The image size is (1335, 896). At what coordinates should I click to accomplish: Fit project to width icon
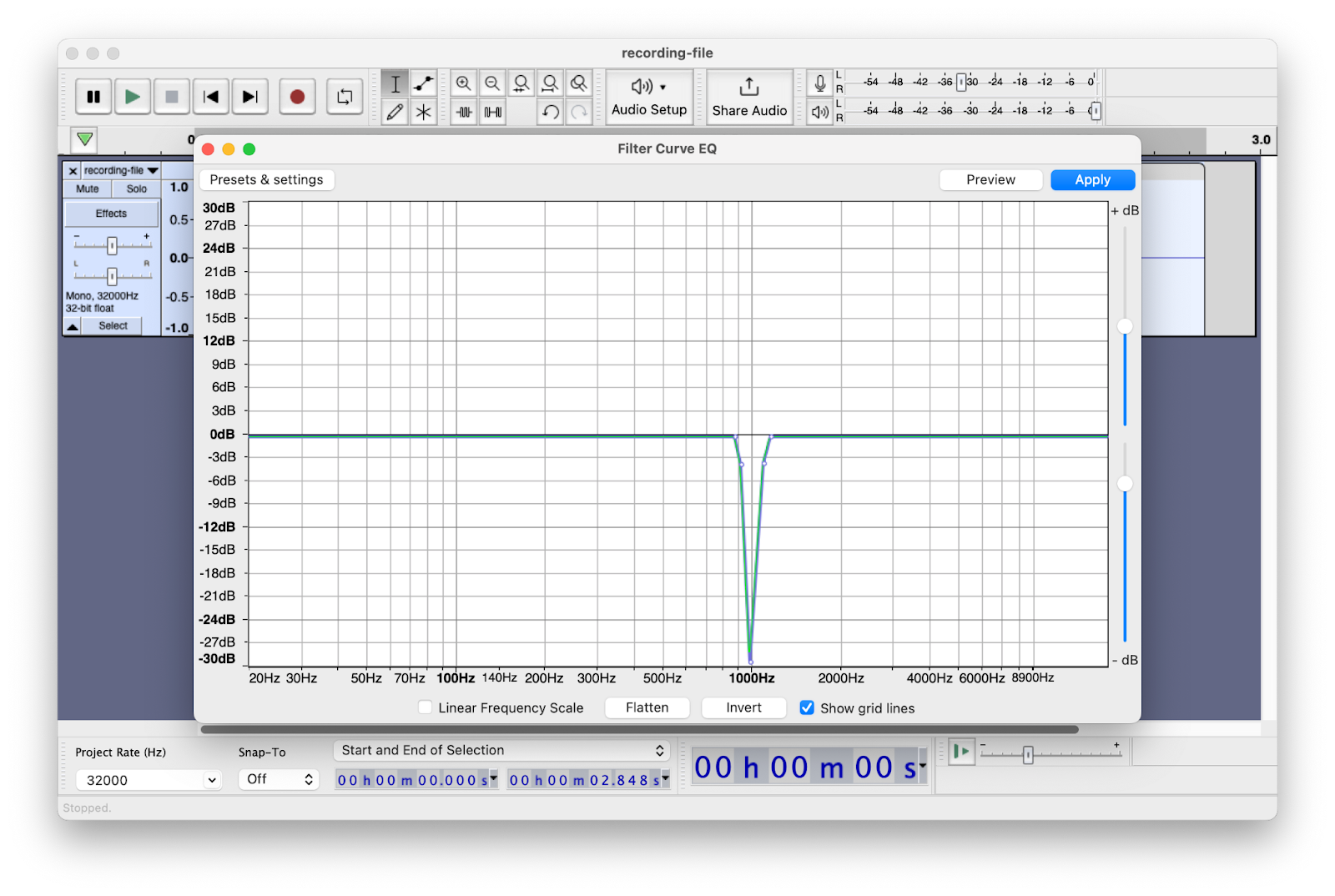point(550,83)
